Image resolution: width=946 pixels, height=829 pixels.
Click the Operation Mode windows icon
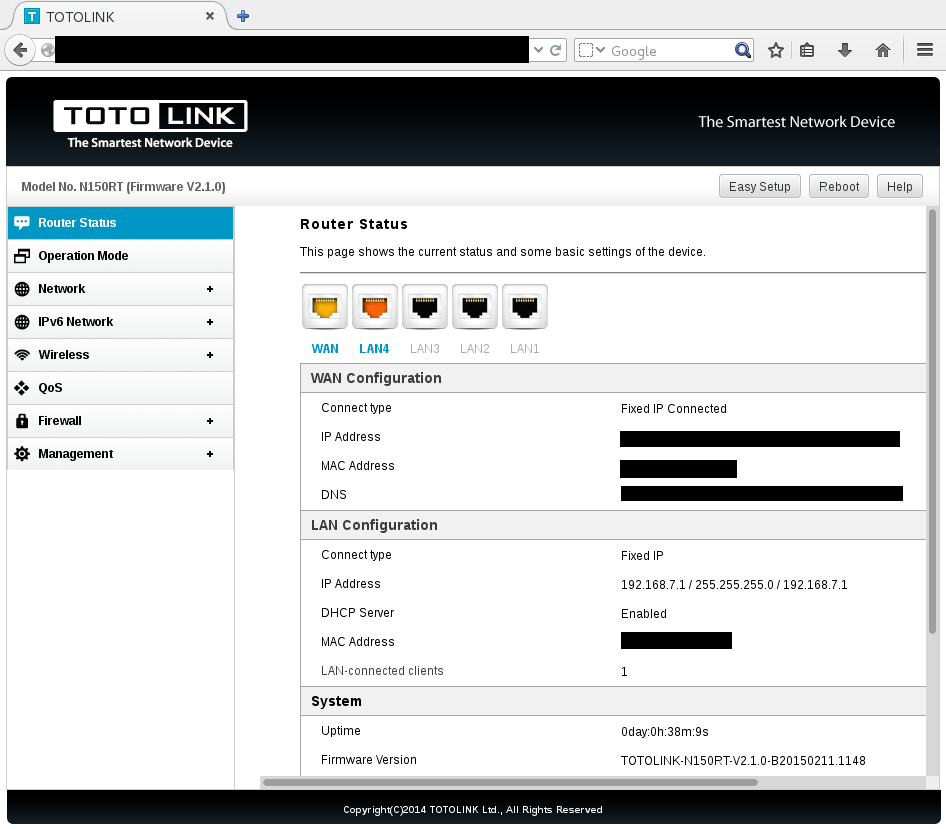pos(22,256)
